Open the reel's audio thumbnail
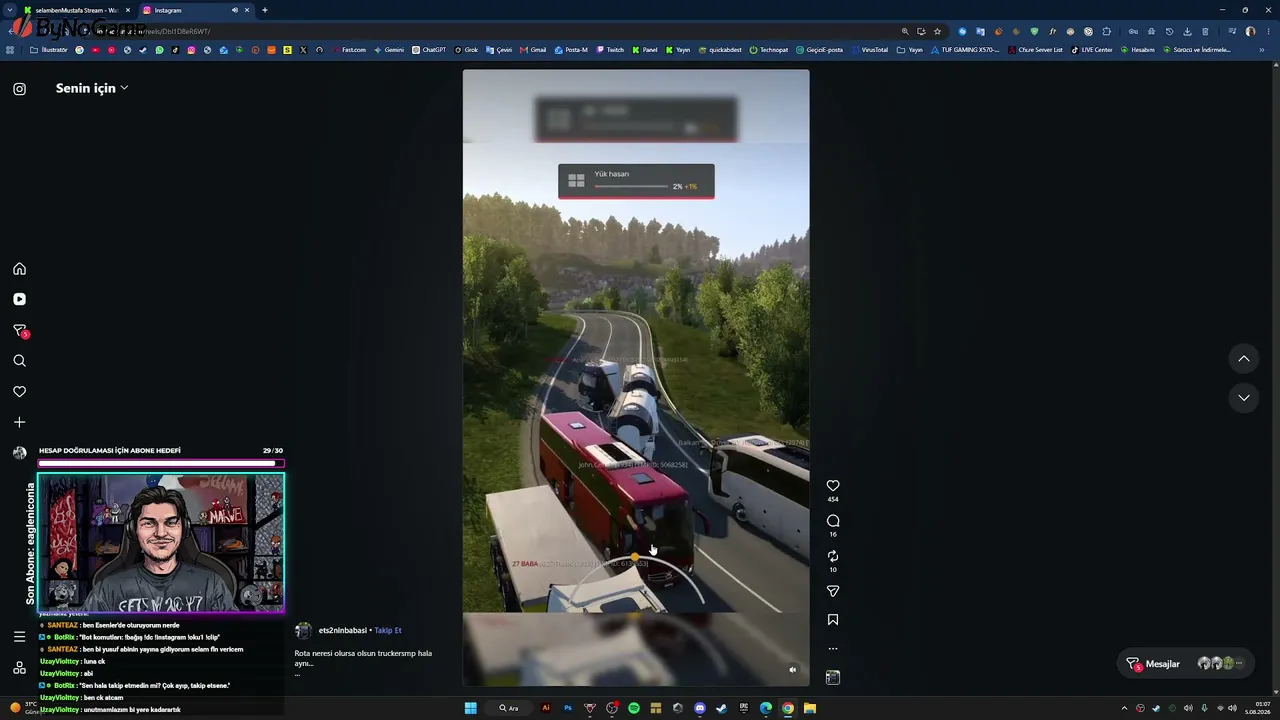The image size is (1280, 720). coord(833,678)
